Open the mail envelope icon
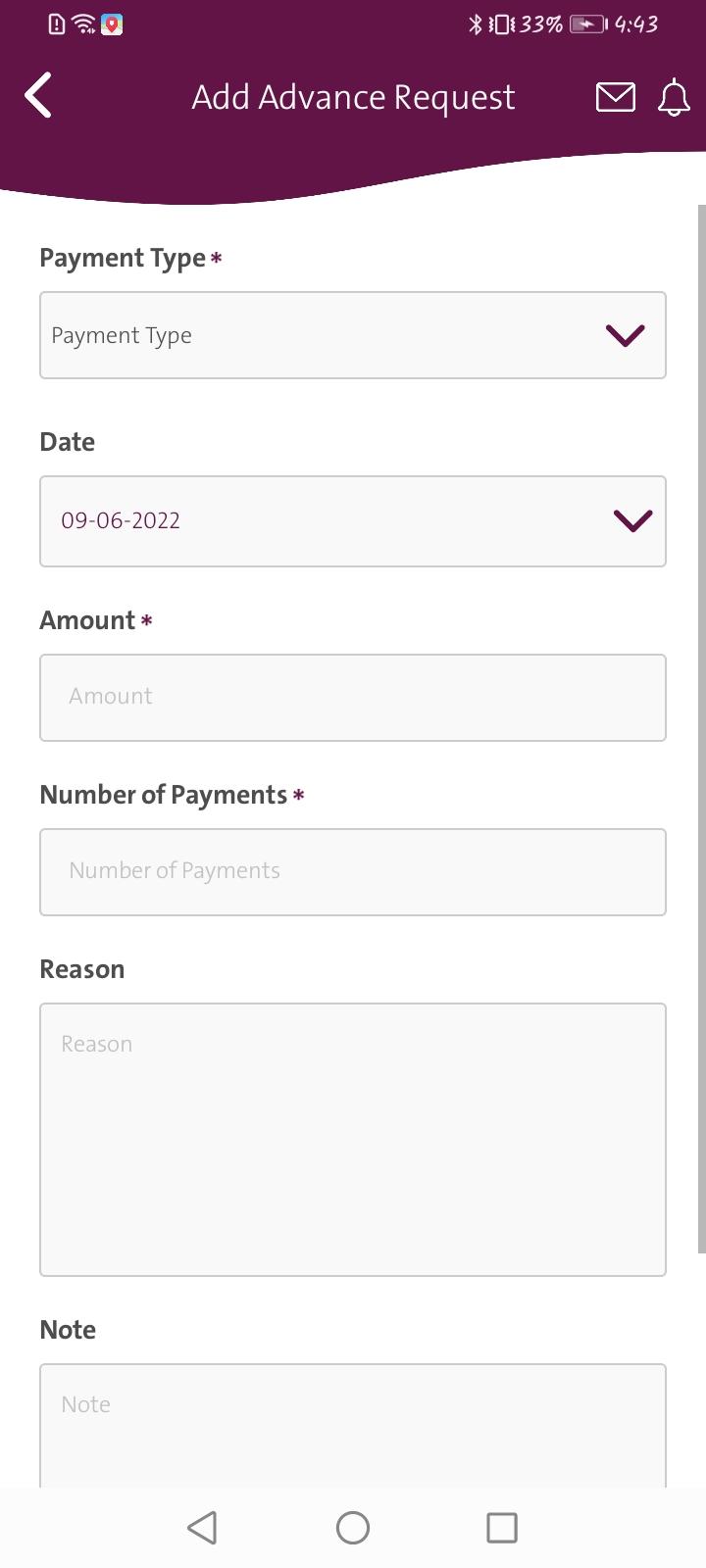Screen dimensions: 706x1568 tap(616, 97)
